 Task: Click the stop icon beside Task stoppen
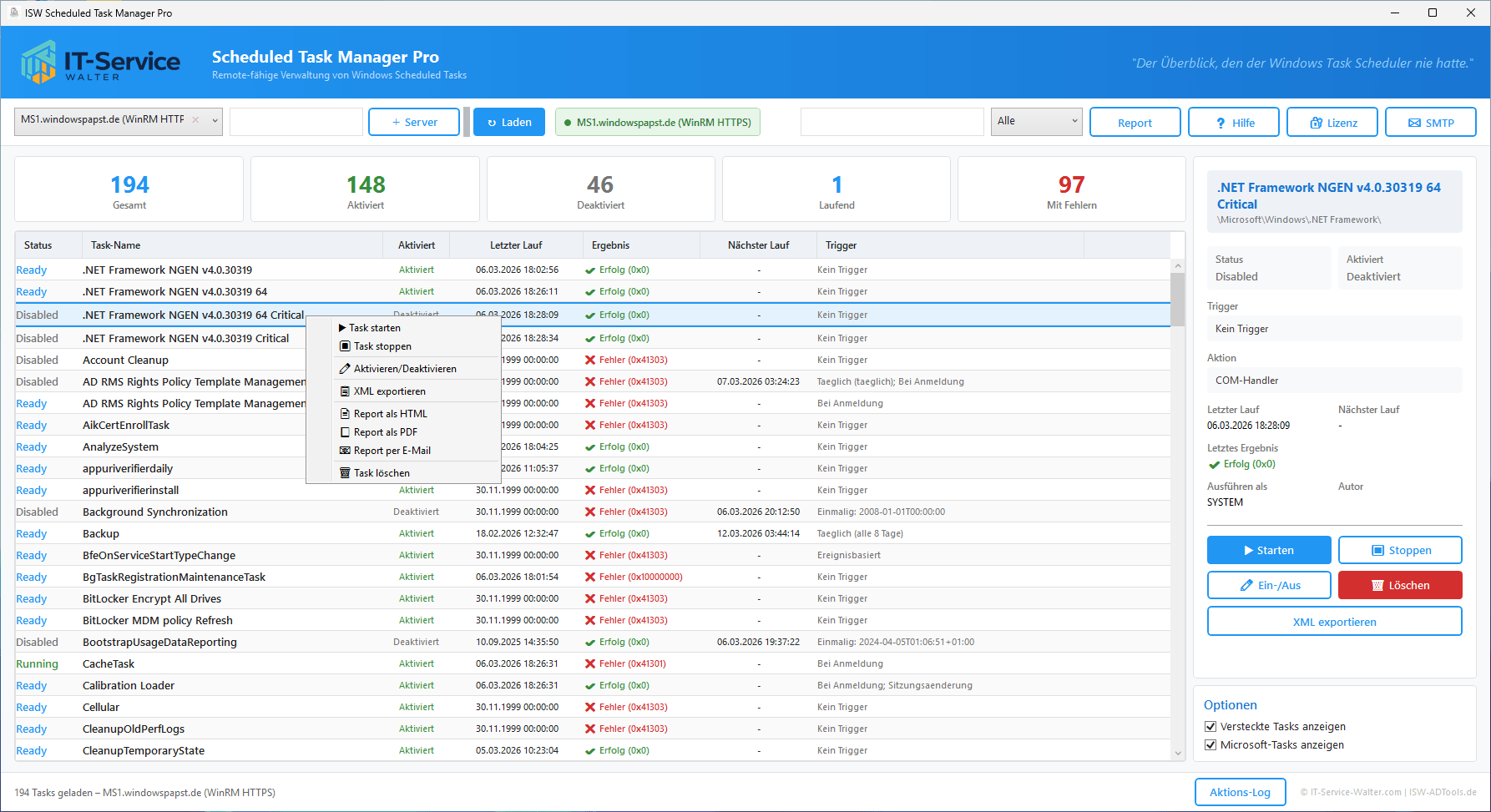[345, 346]
